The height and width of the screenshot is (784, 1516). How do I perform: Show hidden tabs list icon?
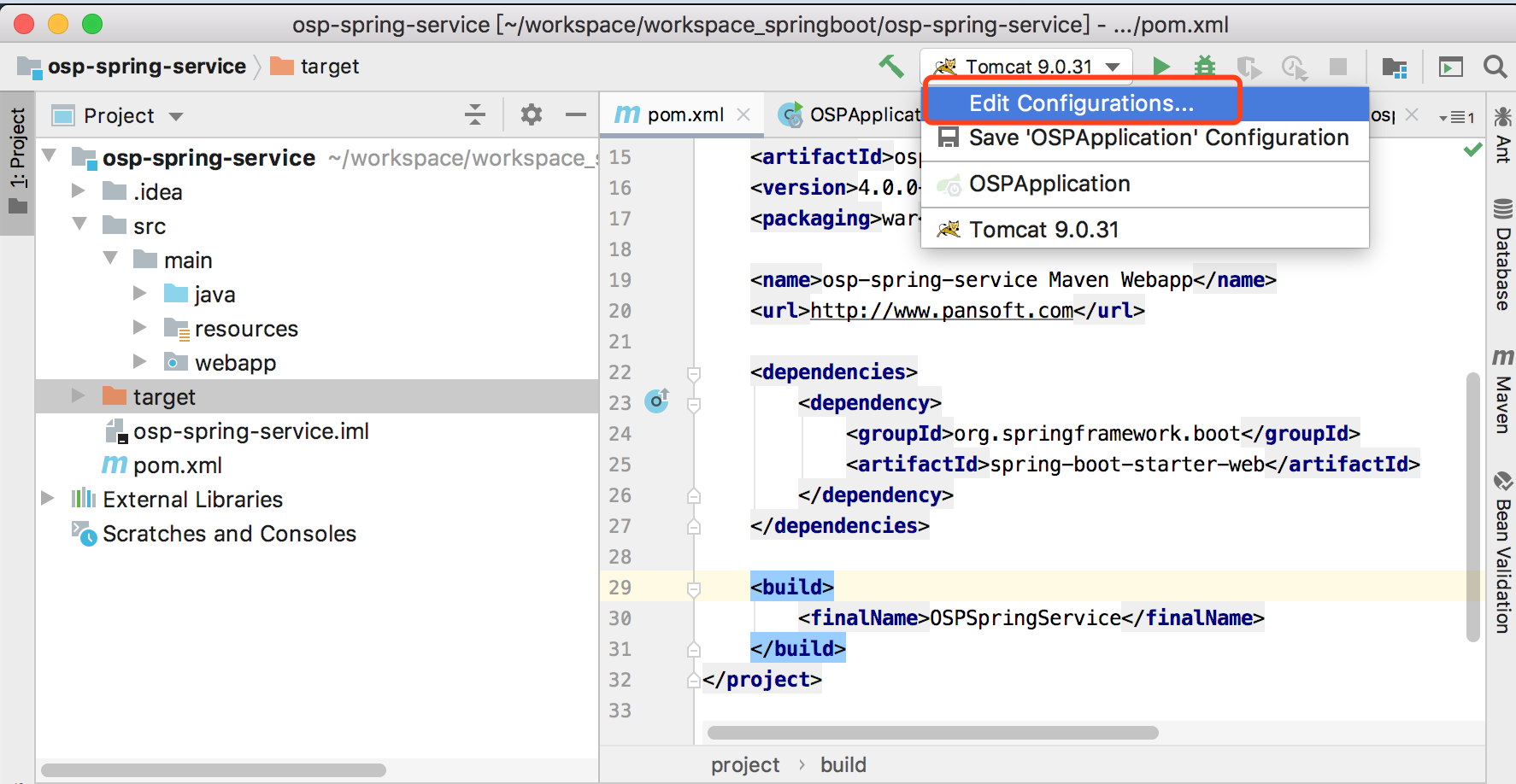[x=1457, y=117]
